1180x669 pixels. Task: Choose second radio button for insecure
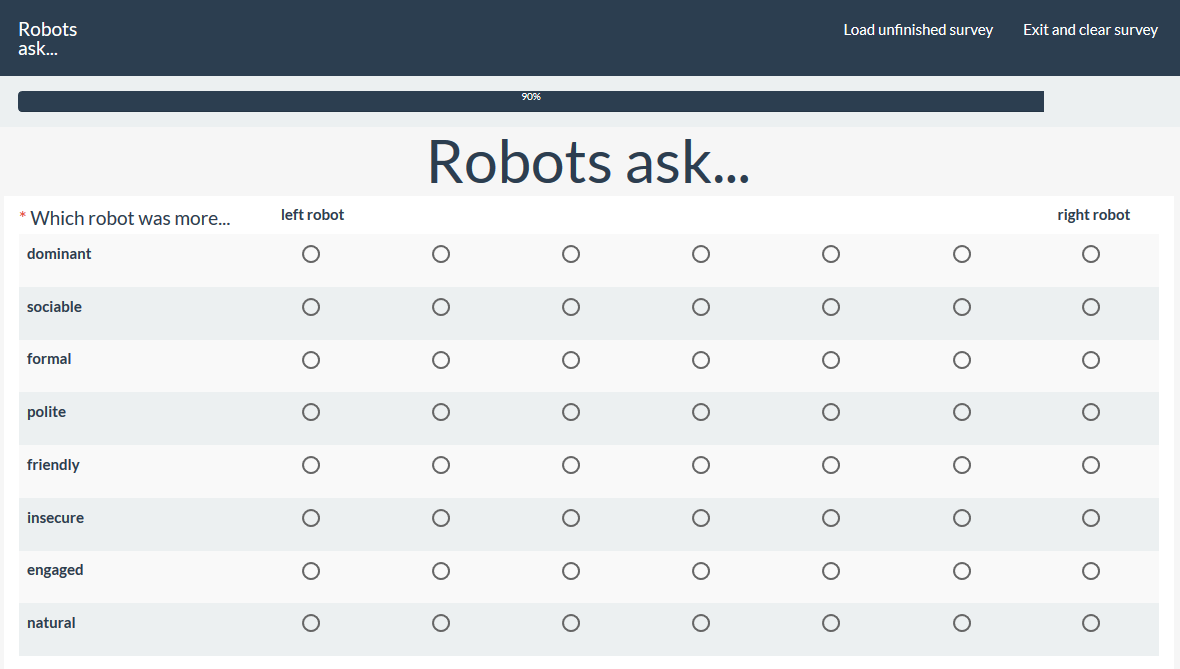(441, 518)
